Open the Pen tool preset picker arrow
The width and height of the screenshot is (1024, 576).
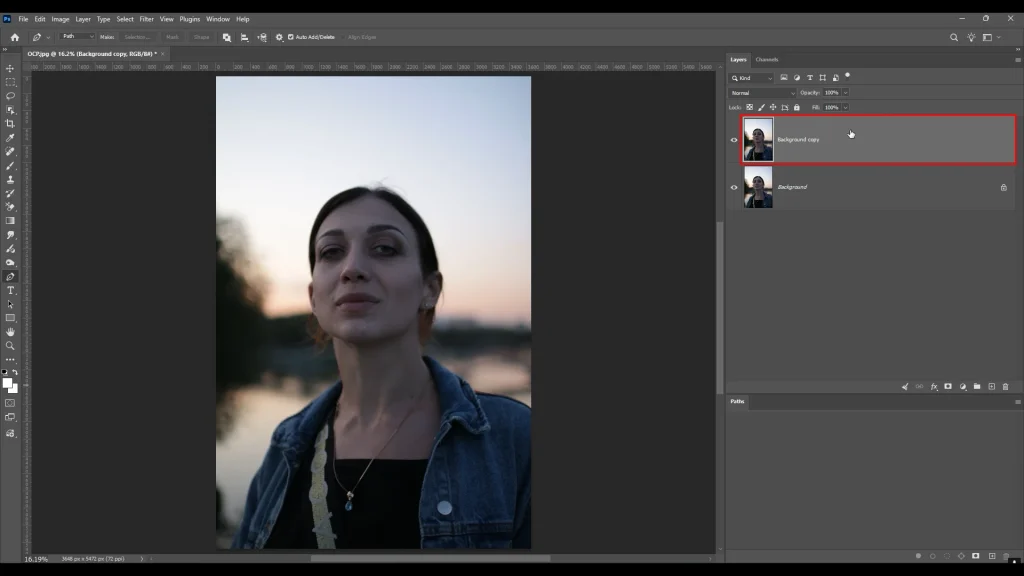[48, 37]
